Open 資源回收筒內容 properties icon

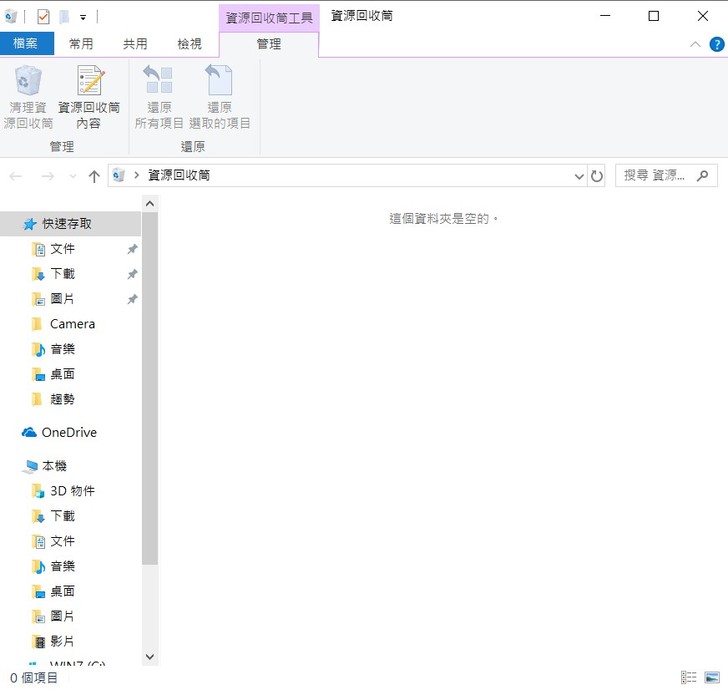pyautogui.click(x=89, y=82)
